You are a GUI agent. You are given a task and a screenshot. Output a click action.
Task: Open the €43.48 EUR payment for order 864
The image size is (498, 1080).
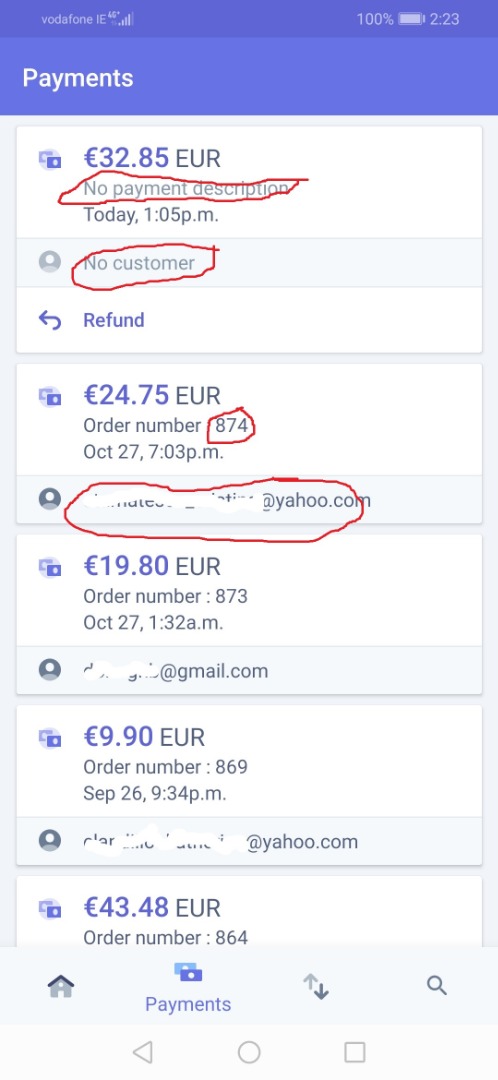[x=249, y=912]
